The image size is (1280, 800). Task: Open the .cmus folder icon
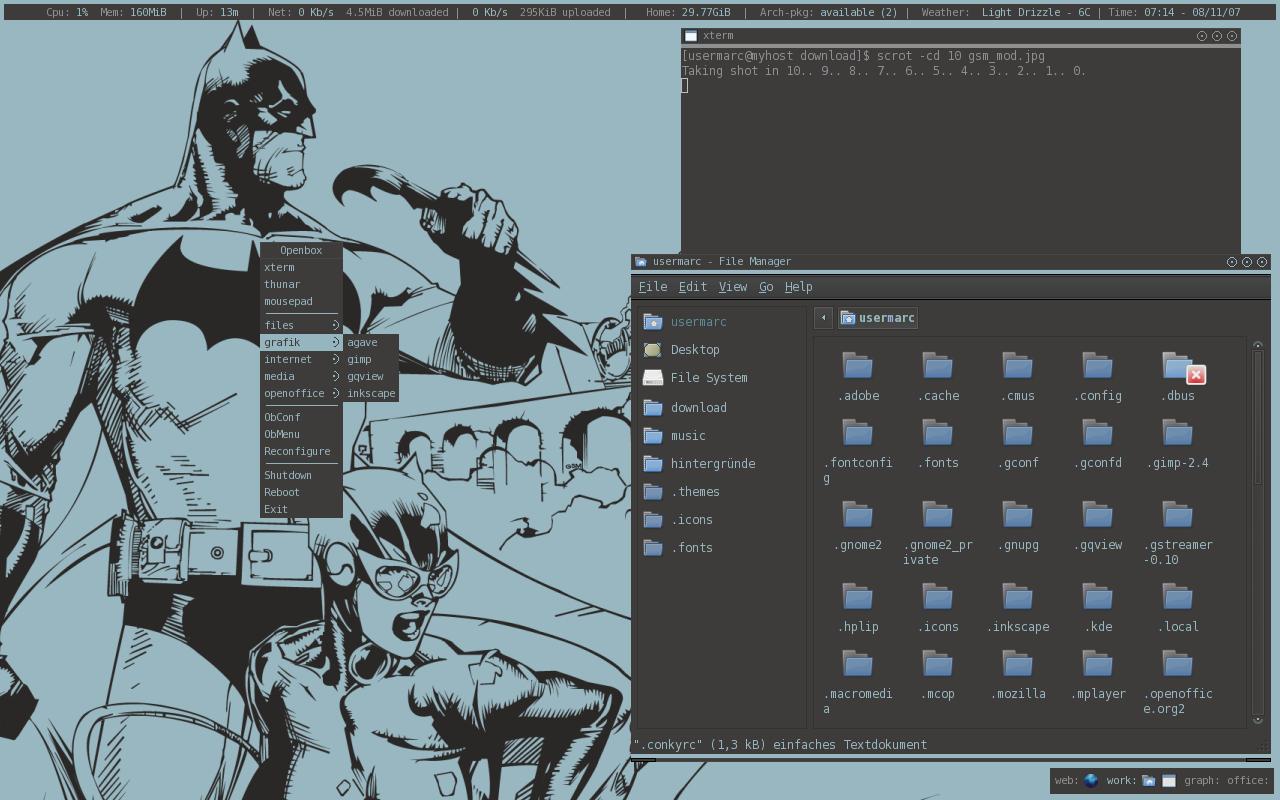pos(1018,366)
